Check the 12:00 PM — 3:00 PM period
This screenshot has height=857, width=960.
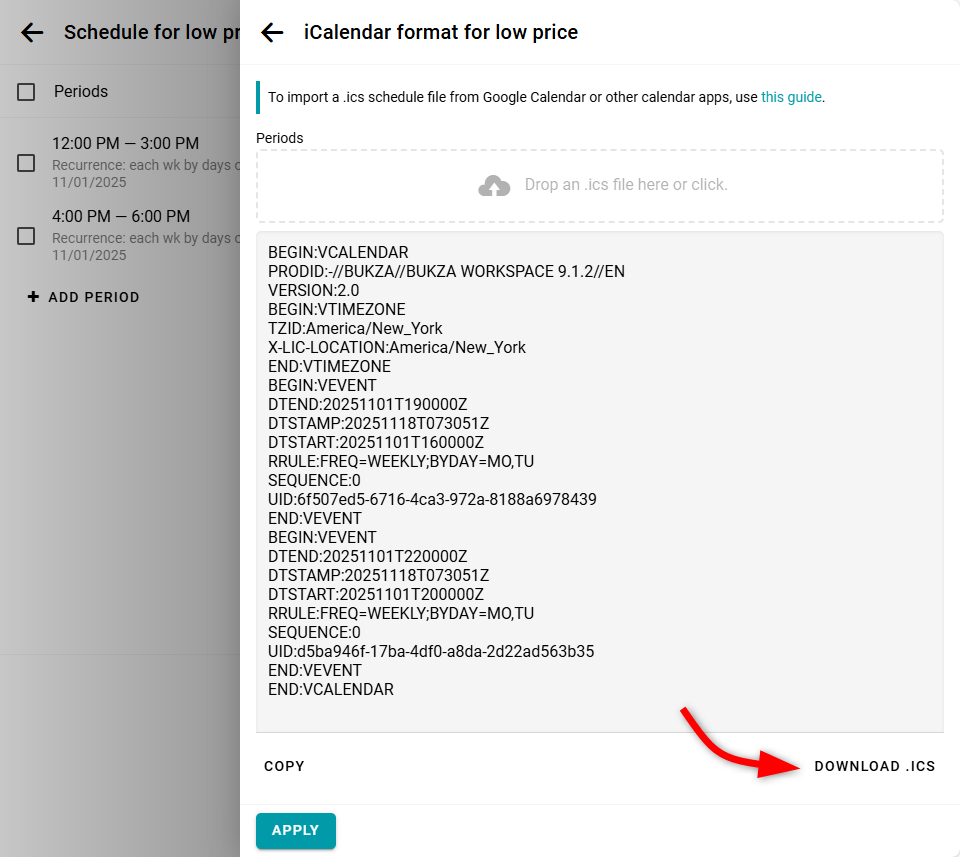[27, 163]
